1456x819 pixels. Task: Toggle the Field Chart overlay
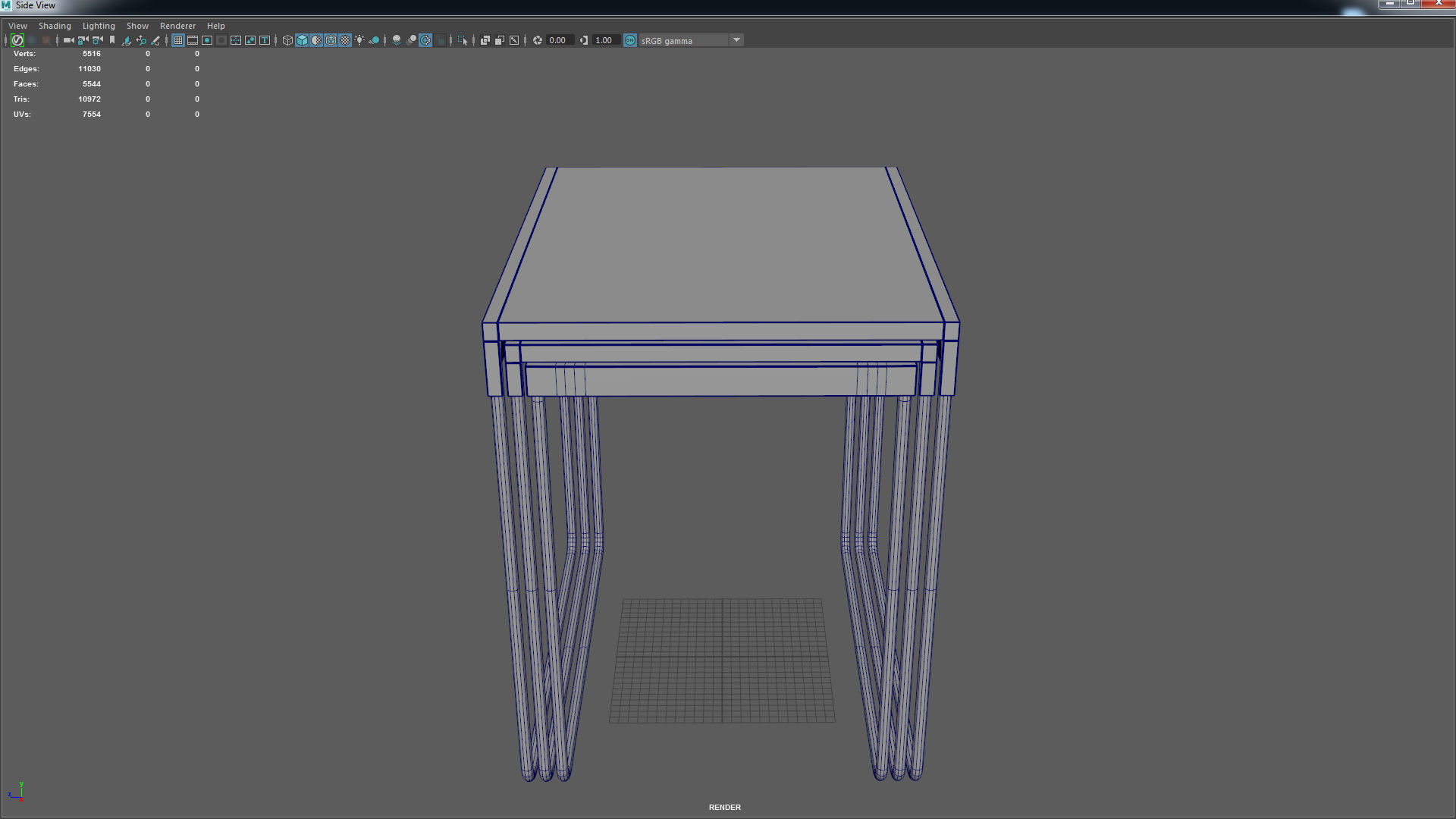pos(236,40)
